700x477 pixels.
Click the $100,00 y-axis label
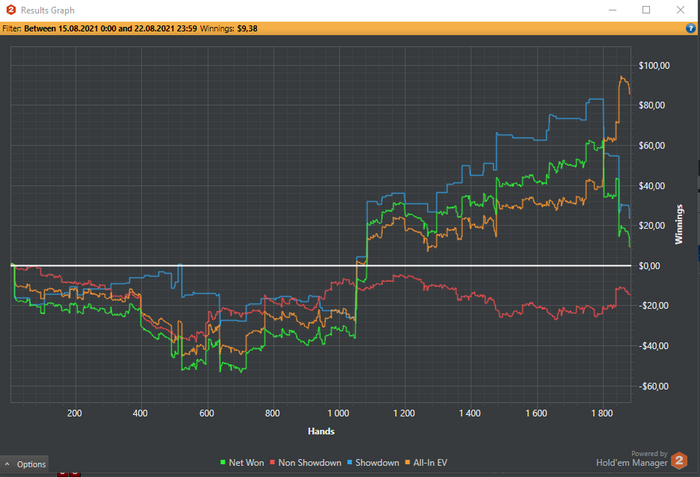pyautogui.click(x=654, y=66)
